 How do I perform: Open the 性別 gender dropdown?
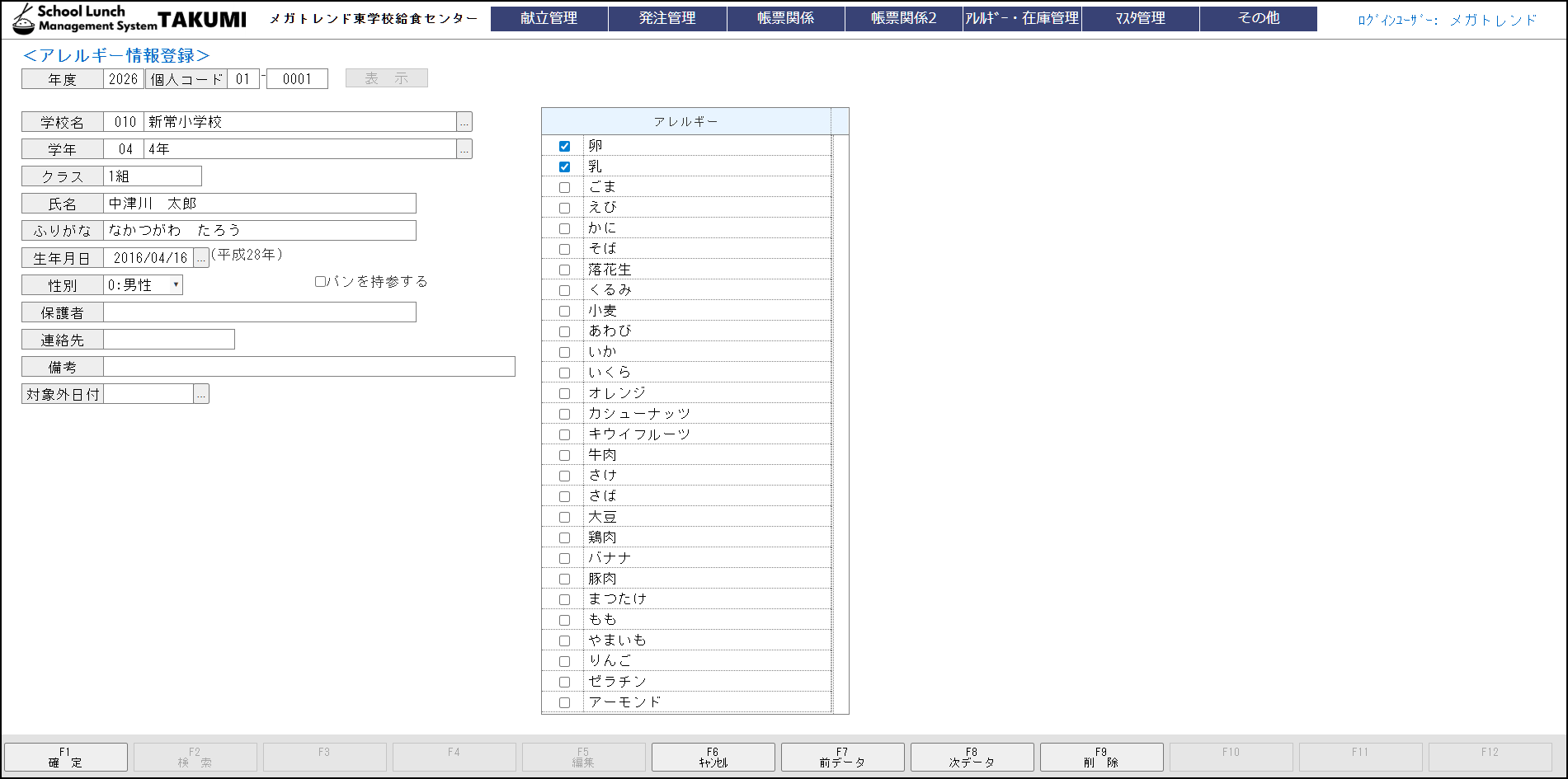click(174, 284)
